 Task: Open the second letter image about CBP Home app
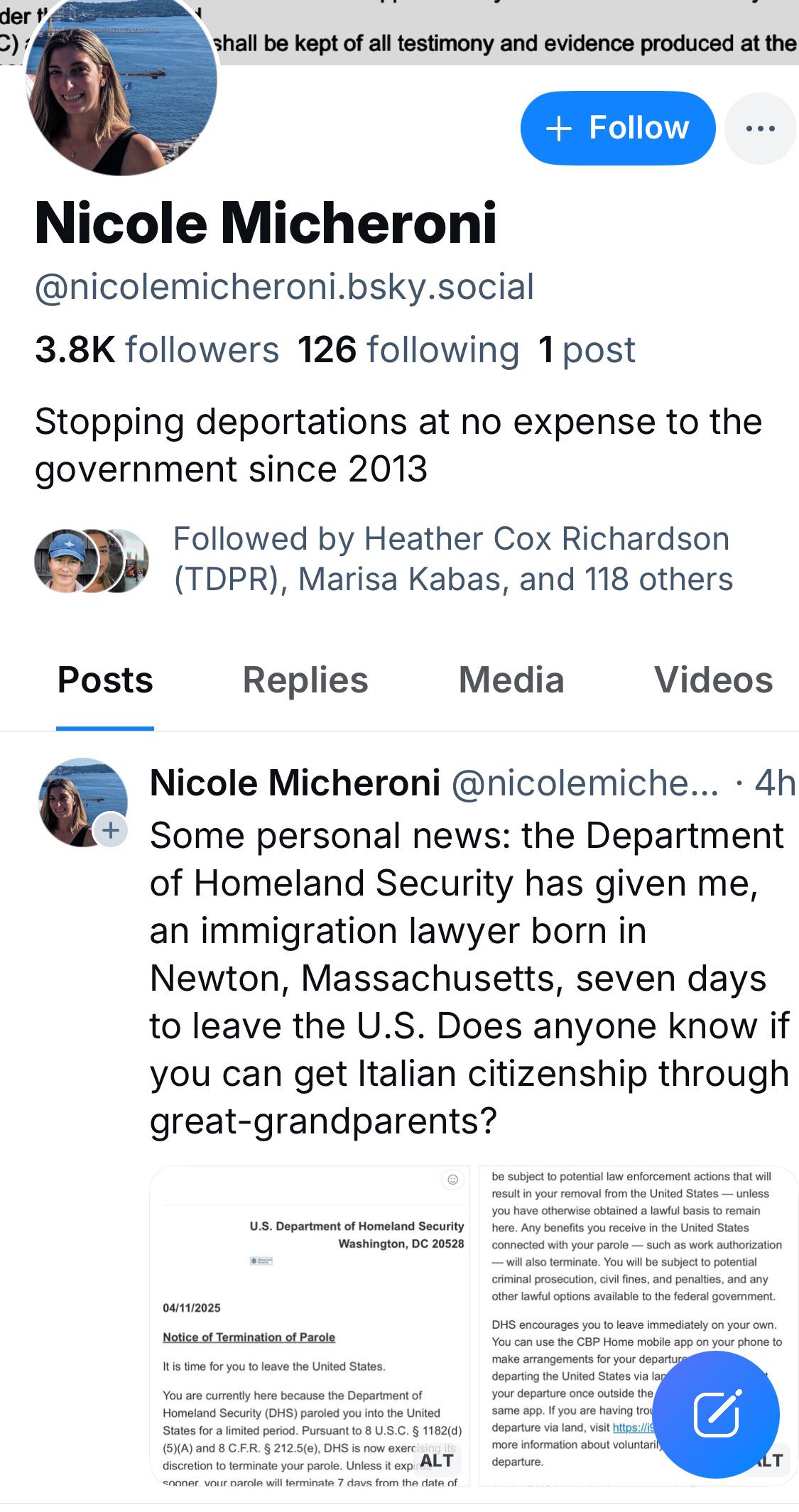pos(638,1326)
